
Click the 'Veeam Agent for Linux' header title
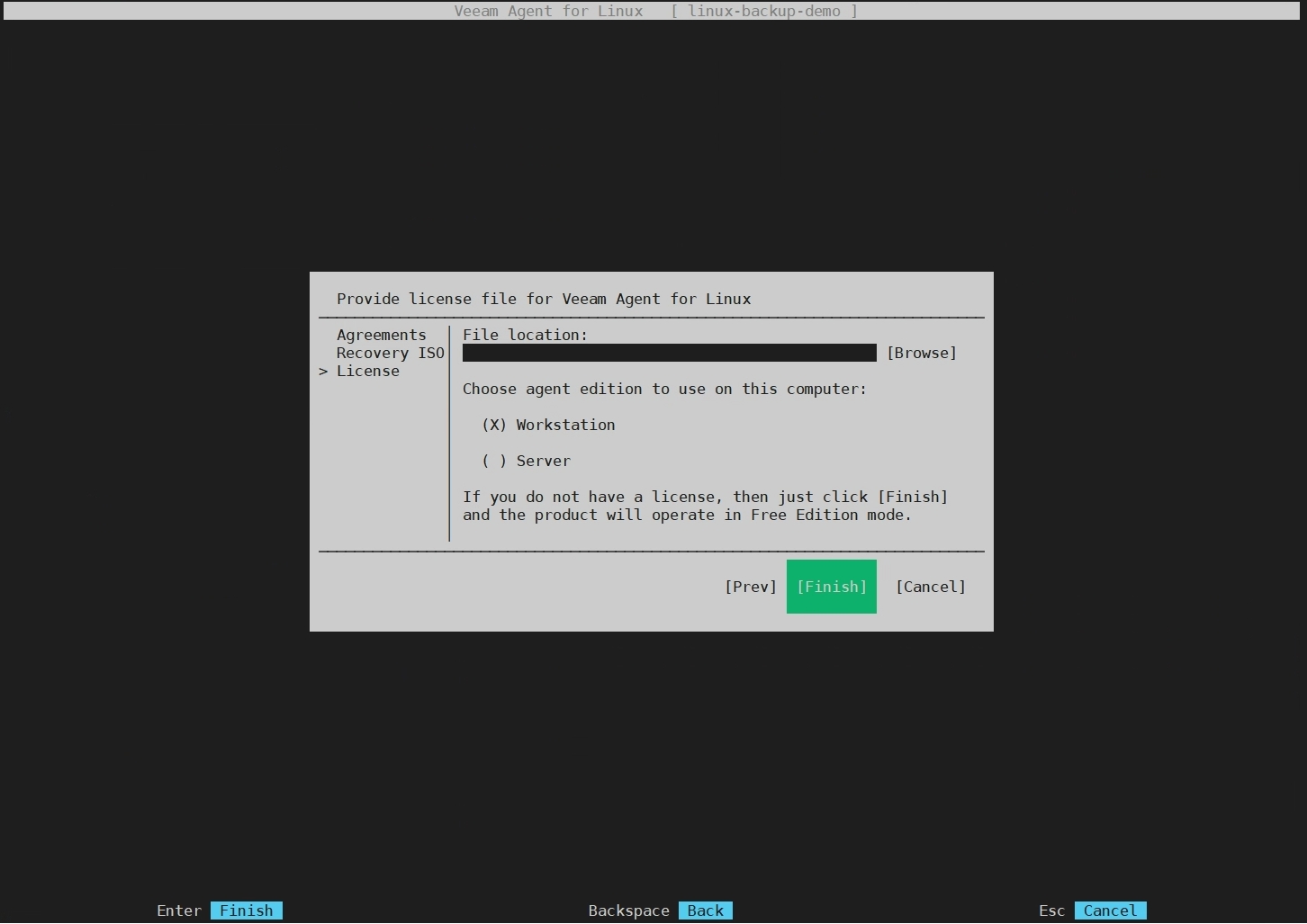[548, 11]
